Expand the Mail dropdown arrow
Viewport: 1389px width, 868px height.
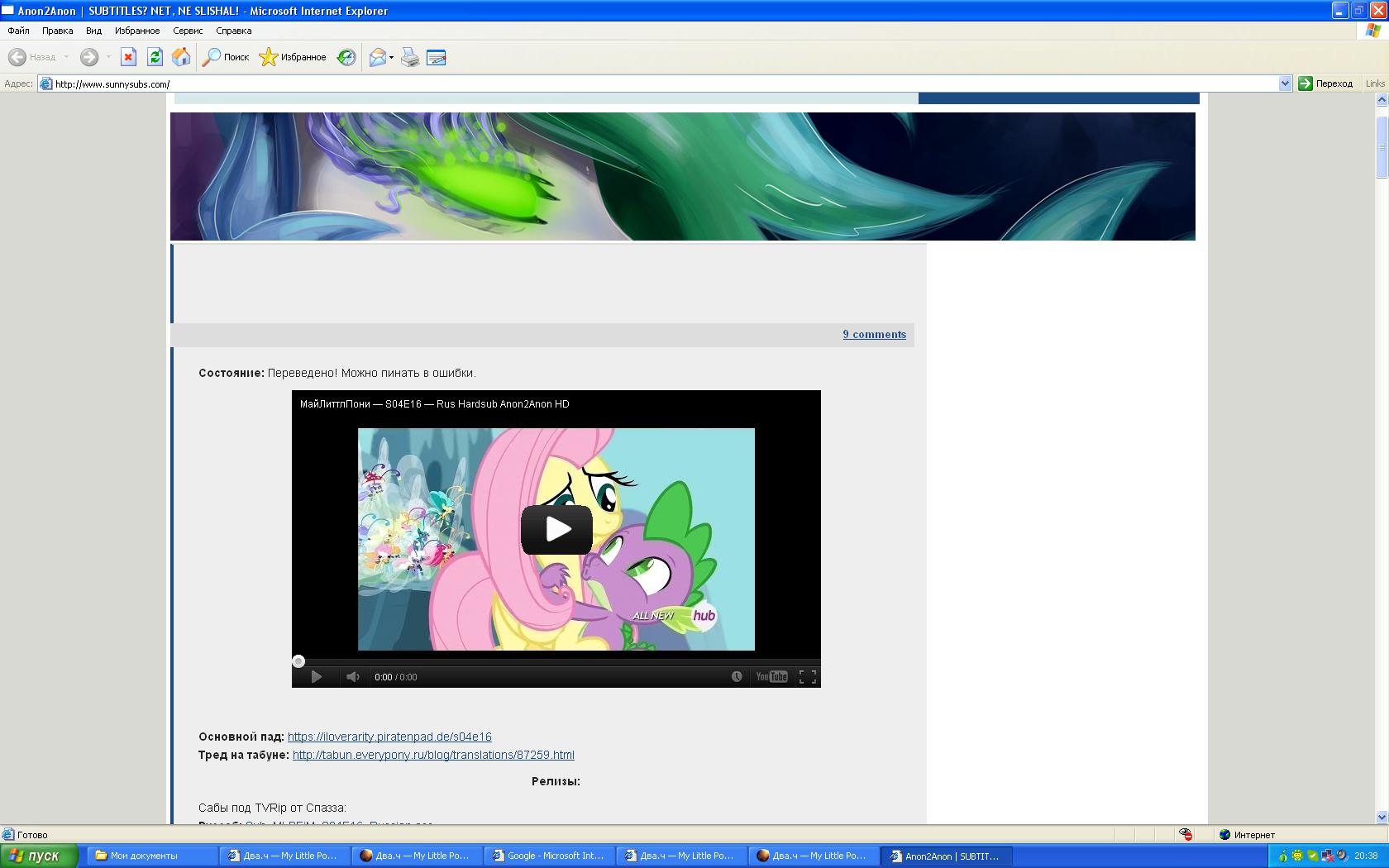[x=392, y=57]
